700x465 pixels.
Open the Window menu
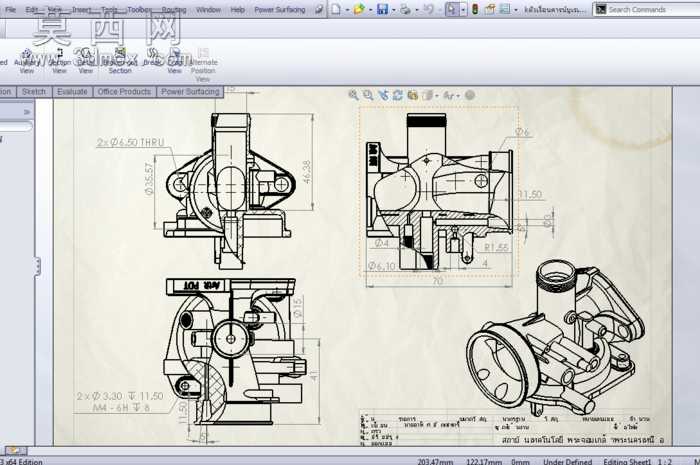tap(208, 9)
